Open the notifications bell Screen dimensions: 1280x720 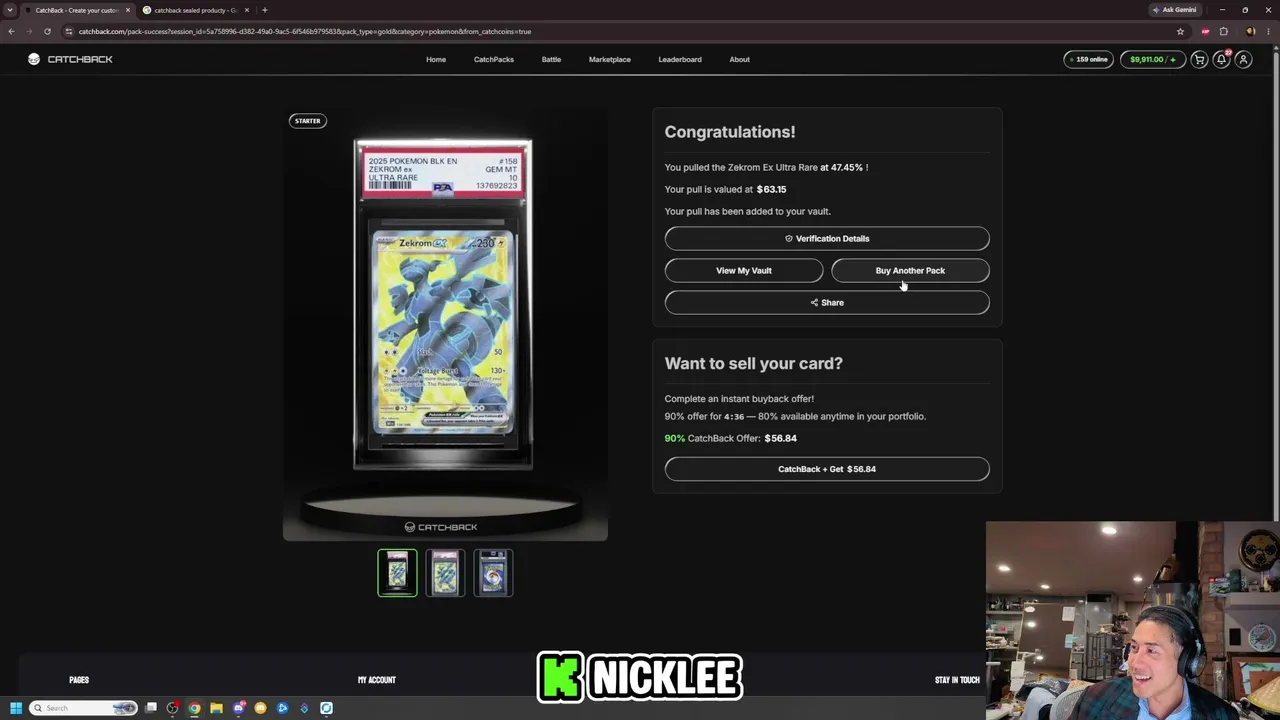(x=1221, y=59)
